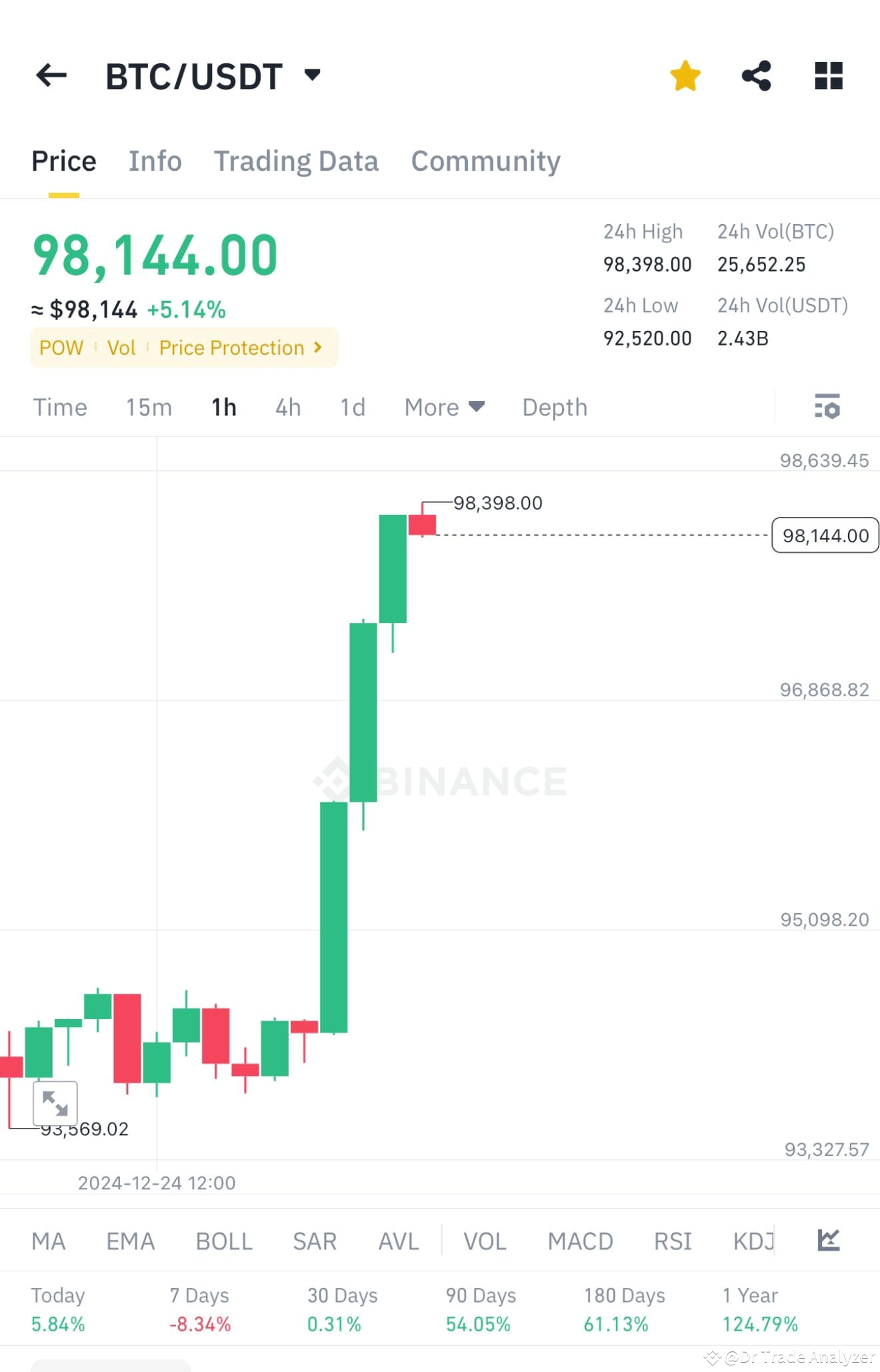Image resolution: width=880 pixels, height=1372 pixels.
Task: Select the 4h timeframe
Action: click(x=288, y=407)
